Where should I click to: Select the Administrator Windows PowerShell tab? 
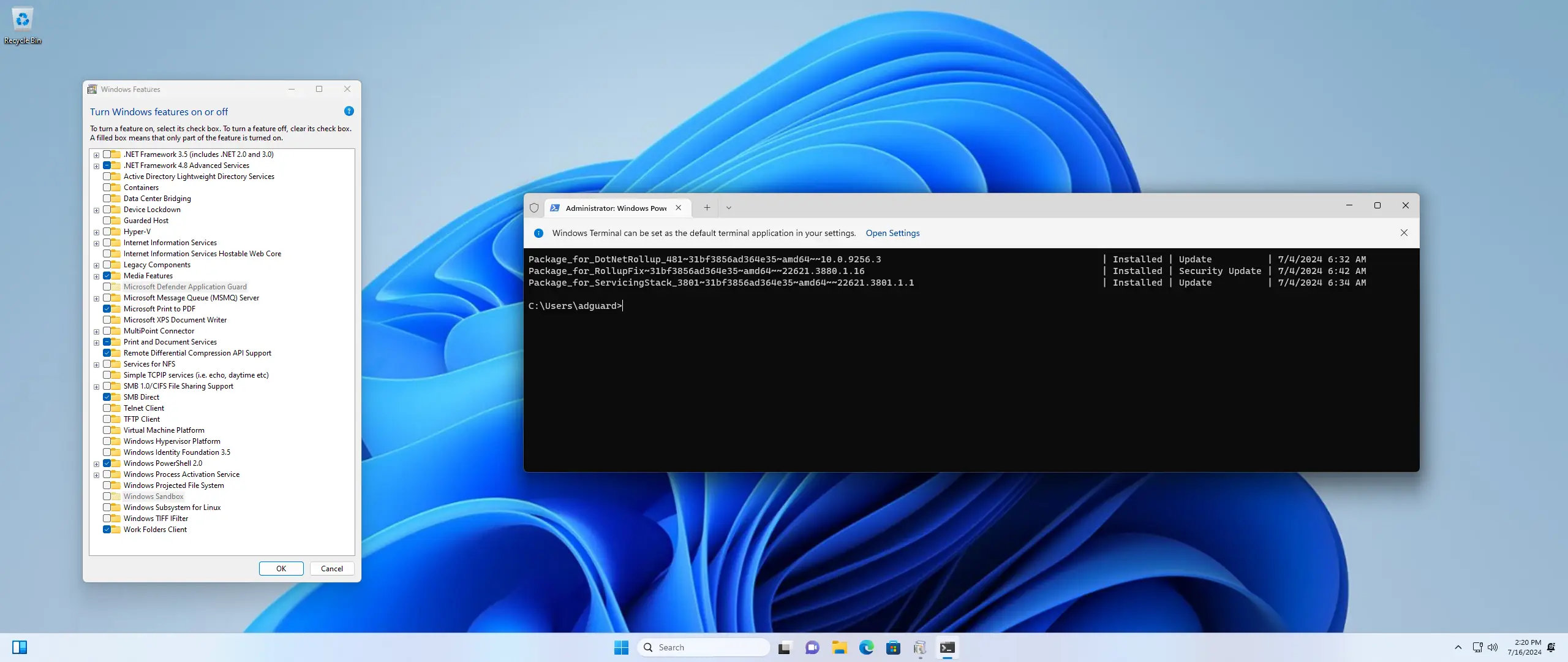point(615,208)
